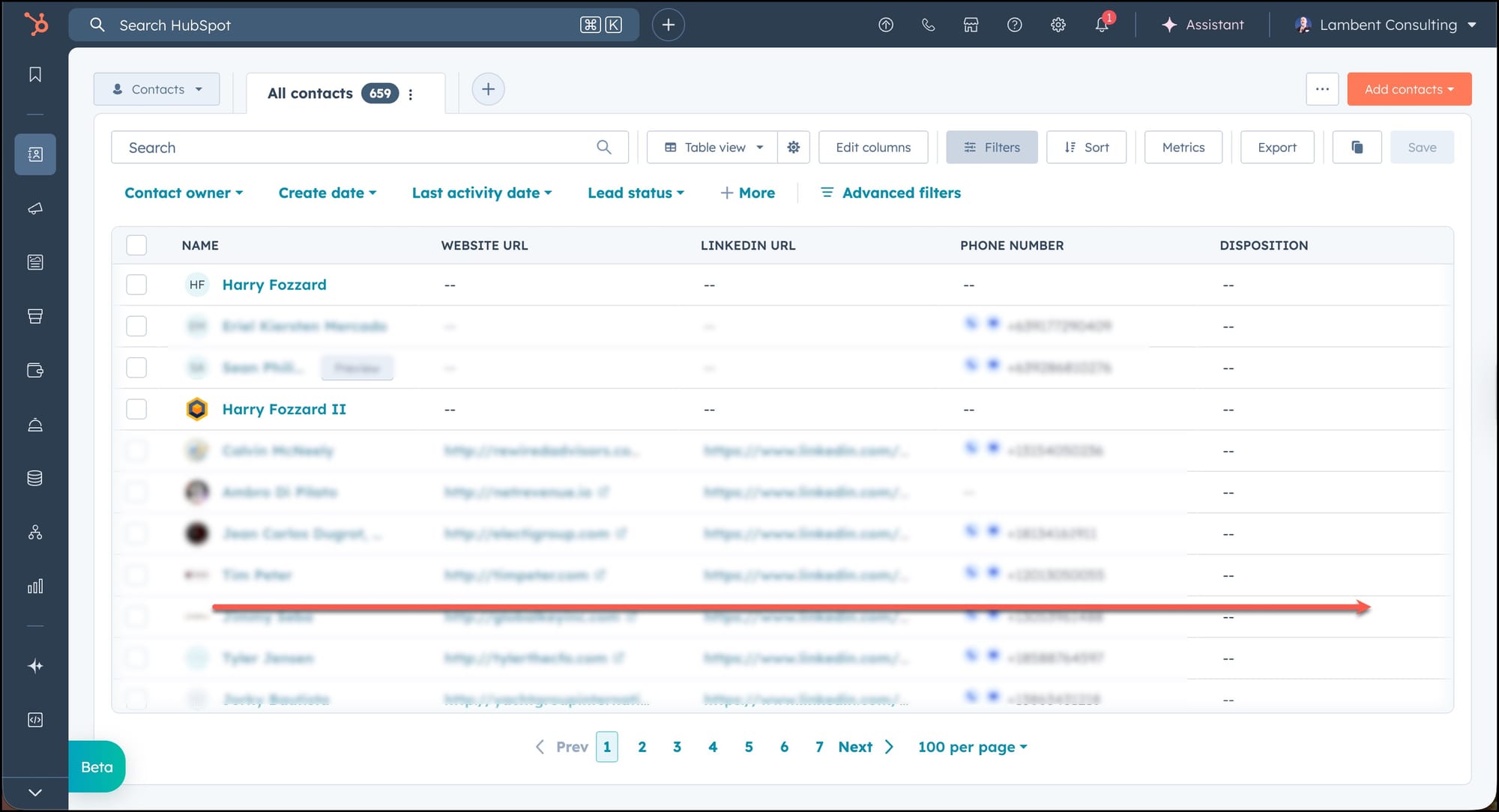Click the calling phone icon in top bar
Image resolution: width=1499 pixels, height=812 pixels.
[928, 25]
